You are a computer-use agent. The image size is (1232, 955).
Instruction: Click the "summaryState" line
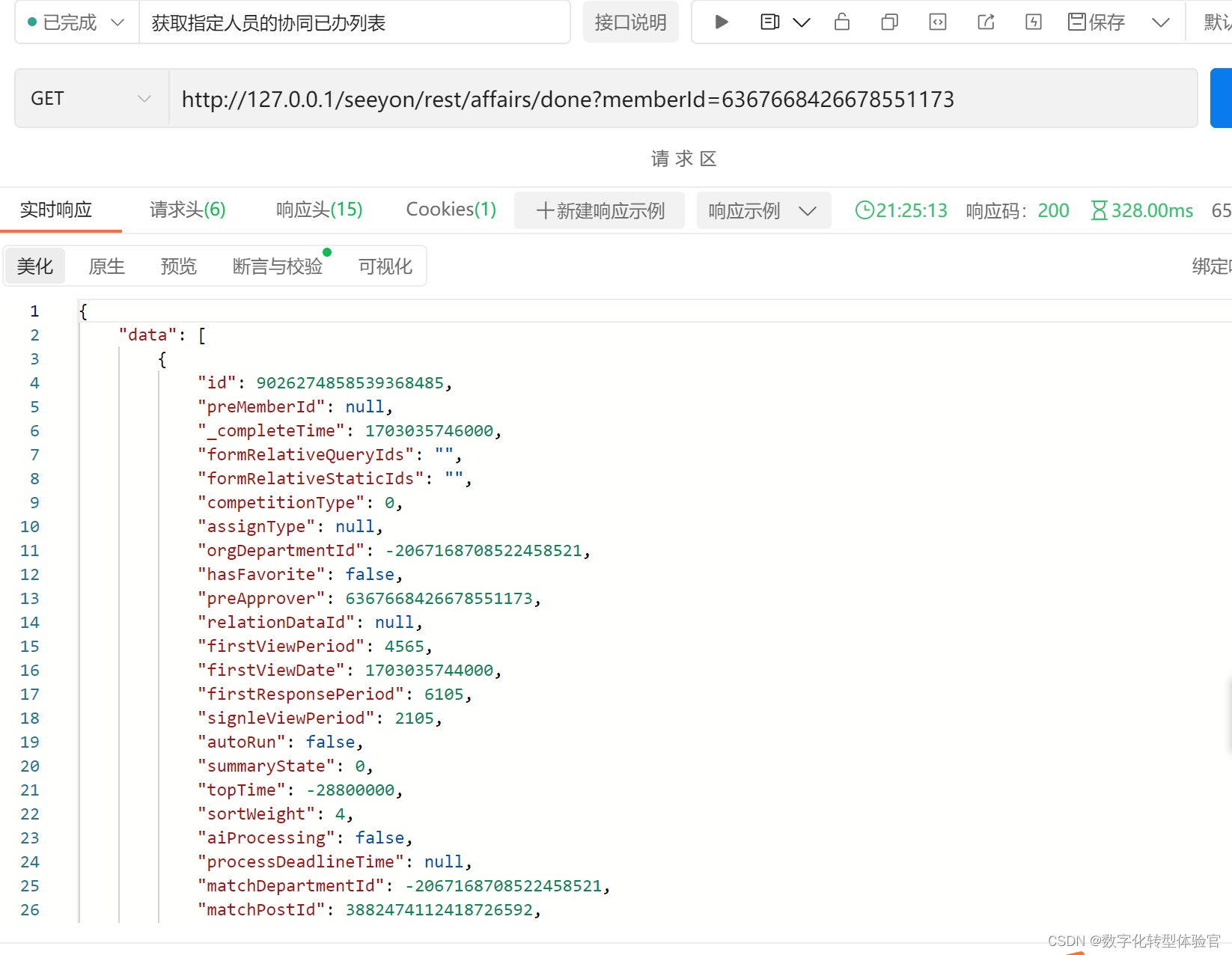285,766
